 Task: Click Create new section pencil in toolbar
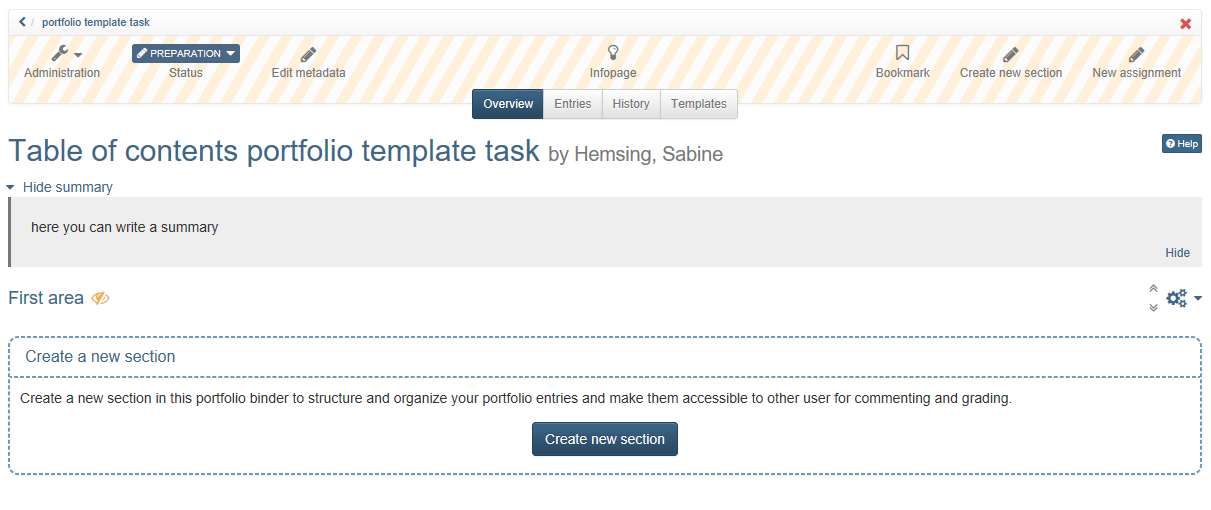[1011, 54]
